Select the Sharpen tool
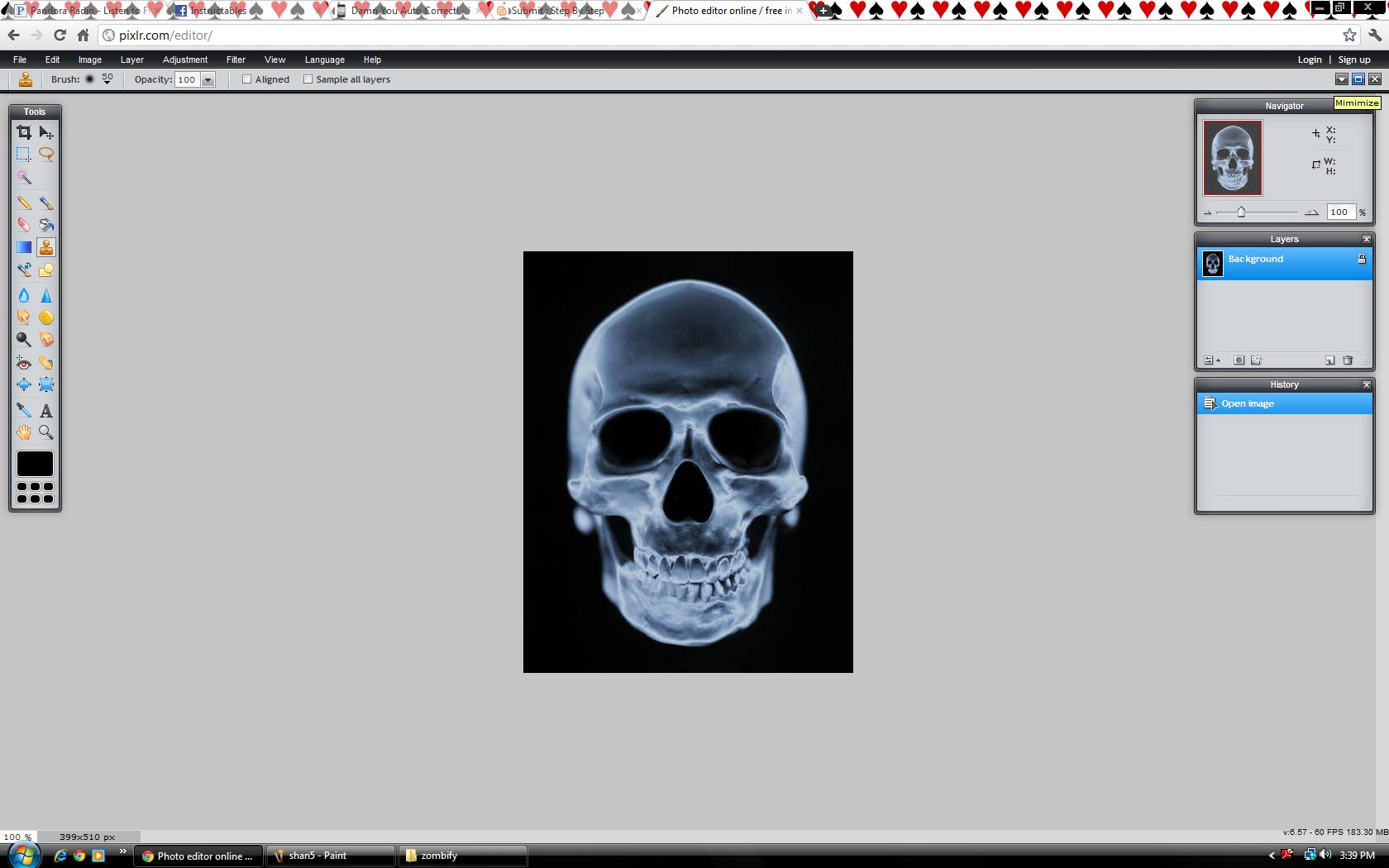Screen dimensions: 1389x868 pos(46,295)
